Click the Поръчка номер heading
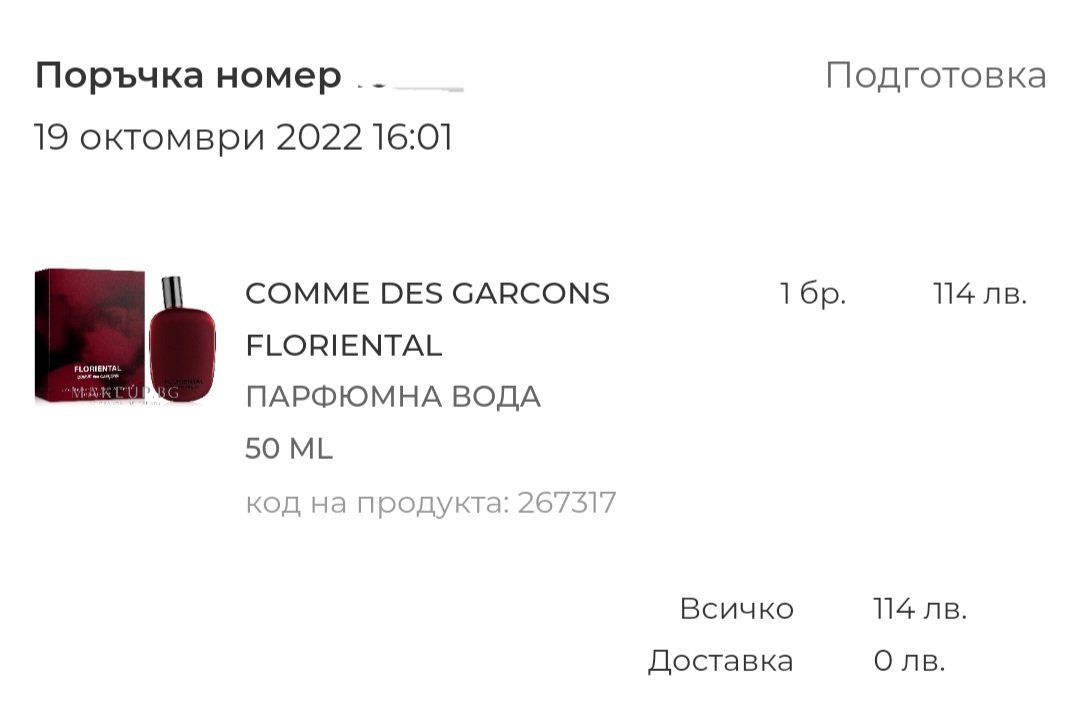Viewport: 1080px width, 706px height. (188, 76)
